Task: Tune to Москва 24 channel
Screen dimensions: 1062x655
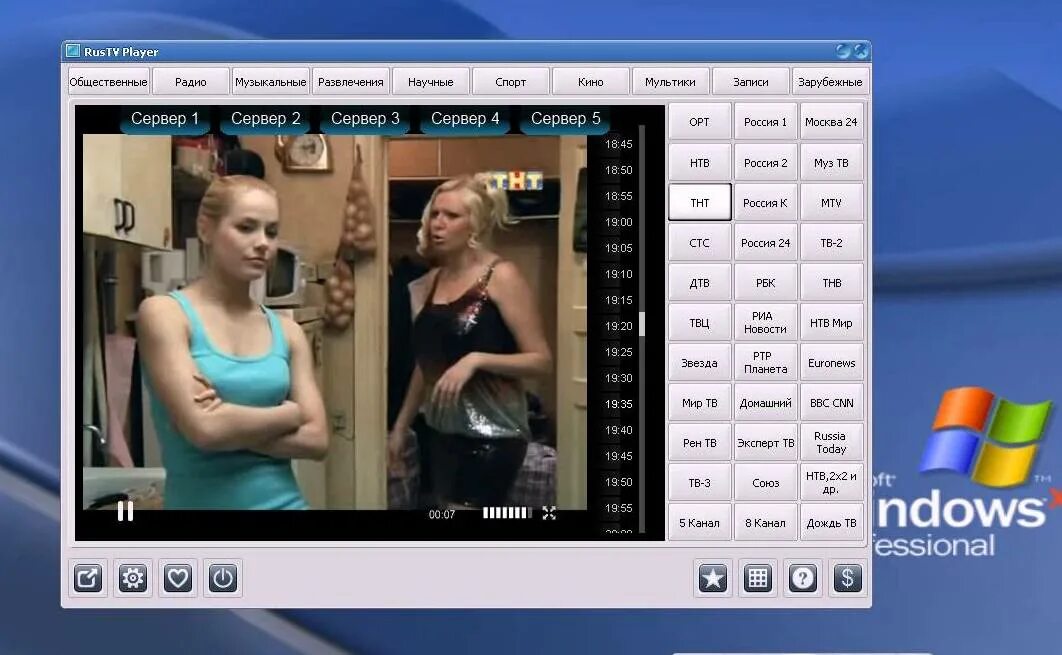Action: [831, 122]
